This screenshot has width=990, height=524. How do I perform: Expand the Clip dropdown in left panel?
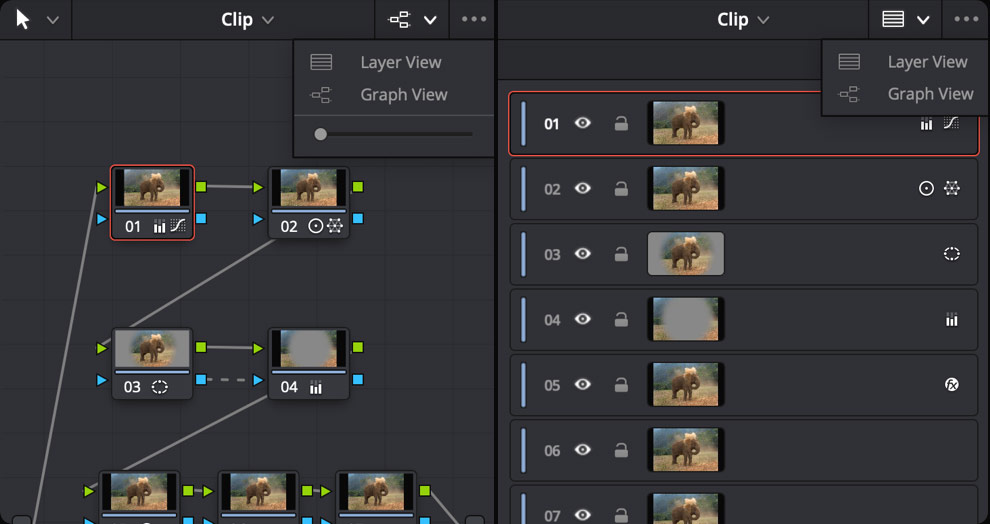[247, 20]
